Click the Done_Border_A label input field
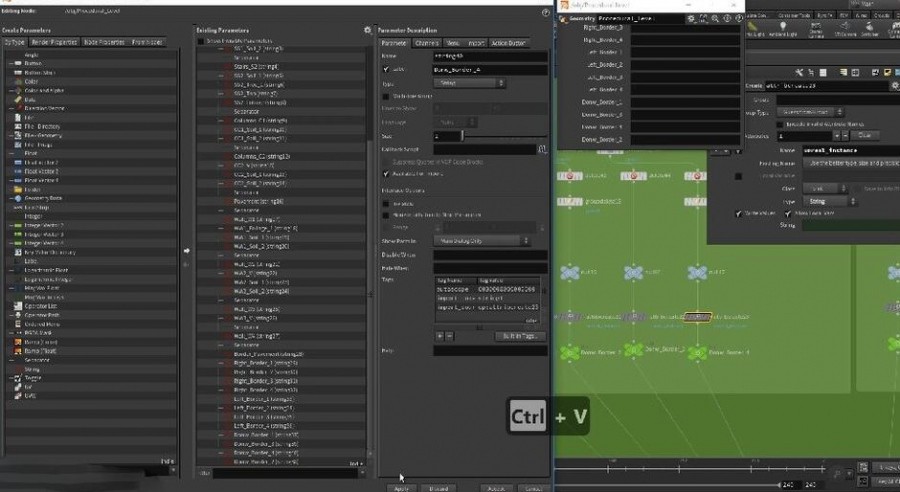The image size is (900, 492). click(490, 69)
